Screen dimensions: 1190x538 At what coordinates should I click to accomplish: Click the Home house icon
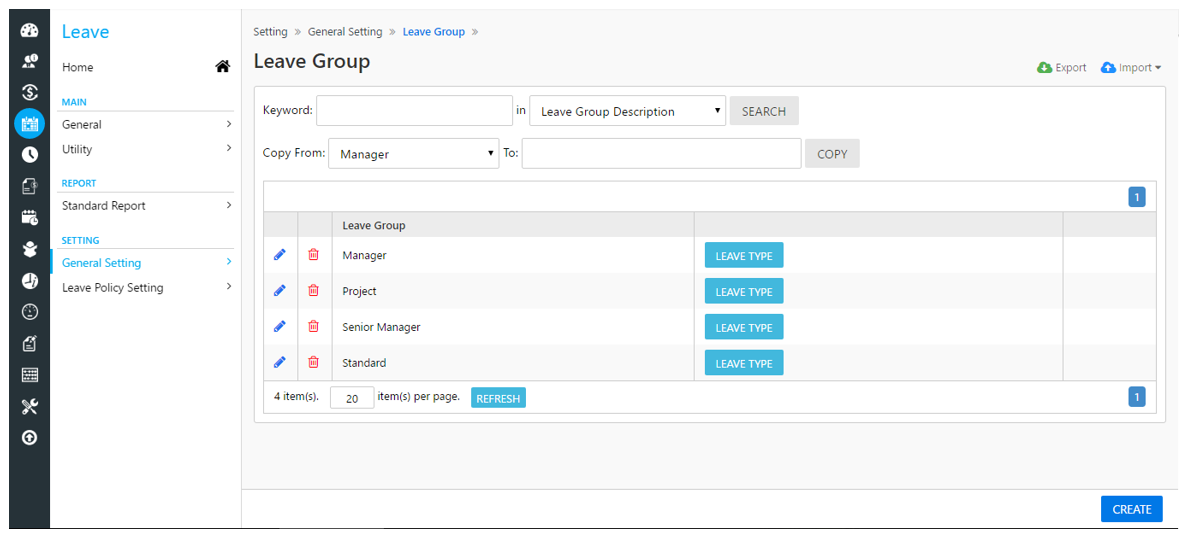click(x=222, y=67)
